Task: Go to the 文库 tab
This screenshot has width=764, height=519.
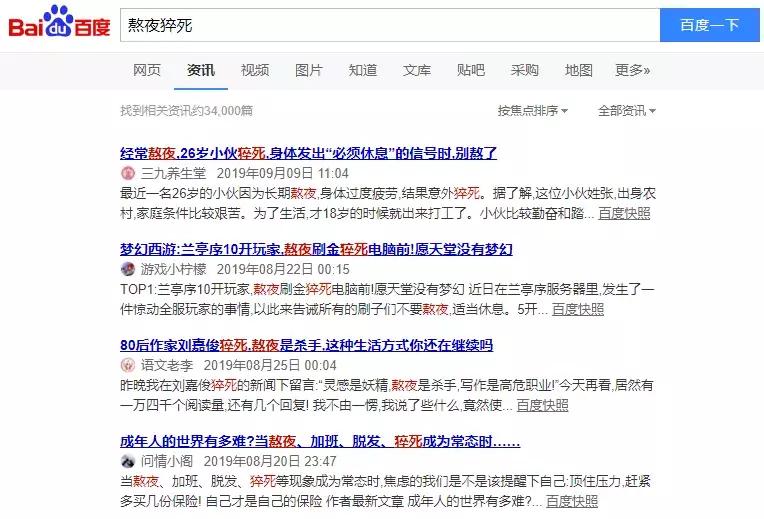Action: [x=417, y=70]
